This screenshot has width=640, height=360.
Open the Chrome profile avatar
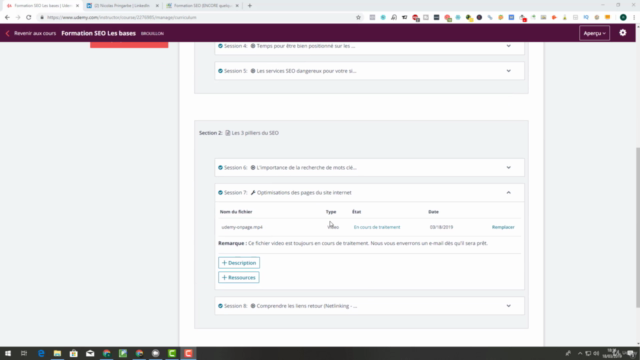[x=623, y=18]
